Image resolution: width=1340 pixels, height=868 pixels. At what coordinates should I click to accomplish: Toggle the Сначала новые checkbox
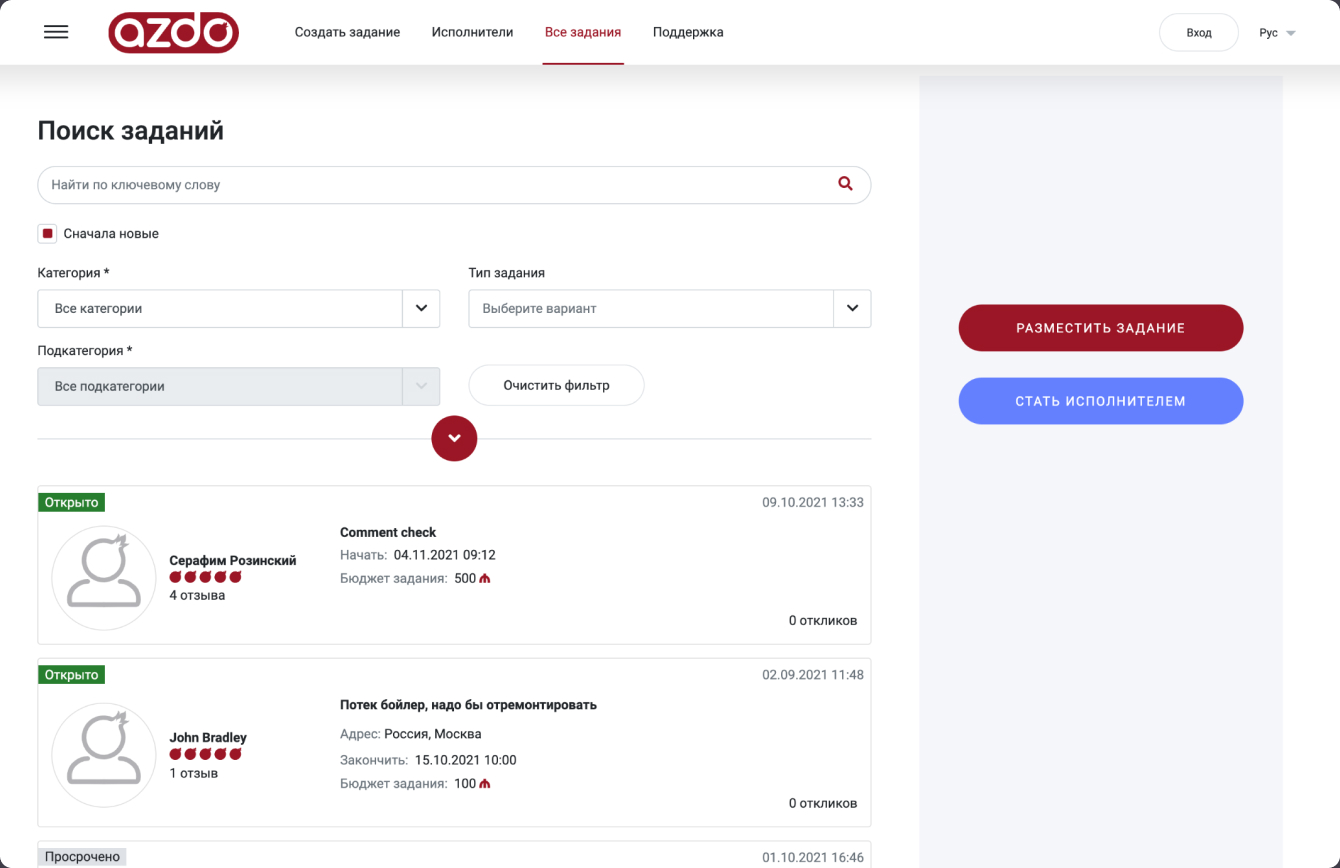[x=47, y=234]
